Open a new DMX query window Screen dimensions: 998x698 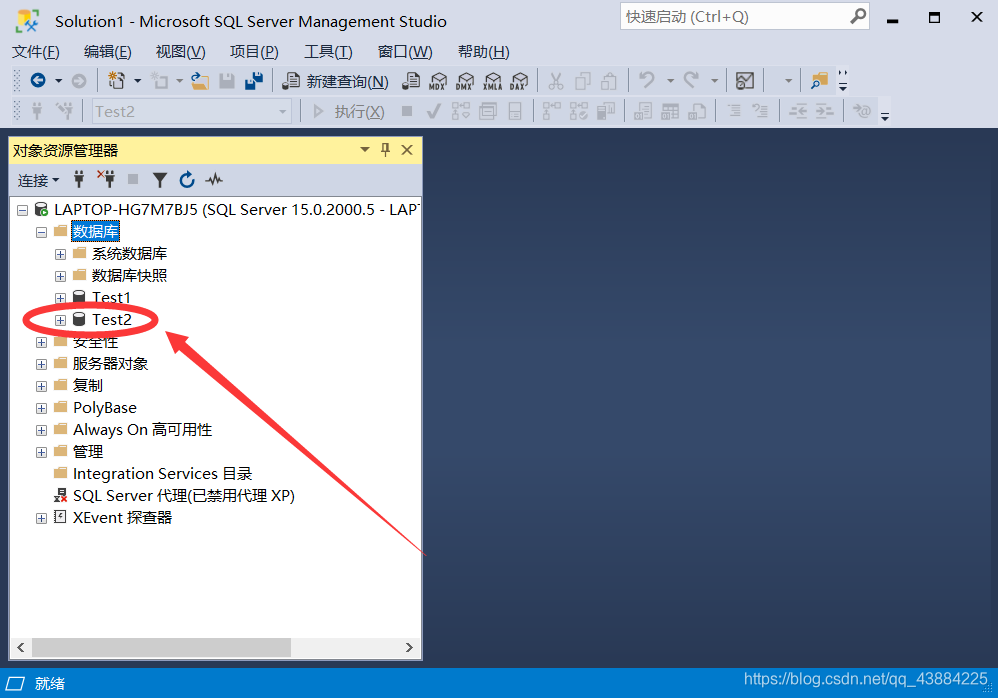click(465, 80)
